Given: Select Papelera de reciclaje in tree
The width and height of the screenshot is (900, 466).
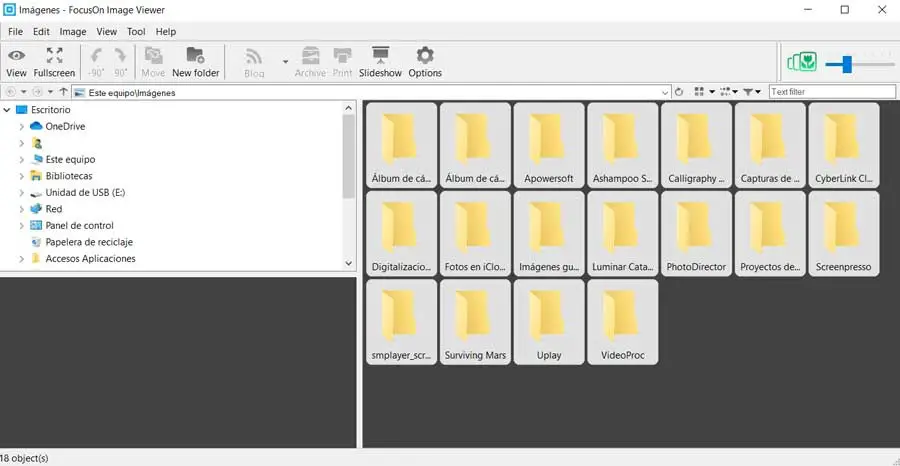Looking at the screenshot, I should coord(89,242).
